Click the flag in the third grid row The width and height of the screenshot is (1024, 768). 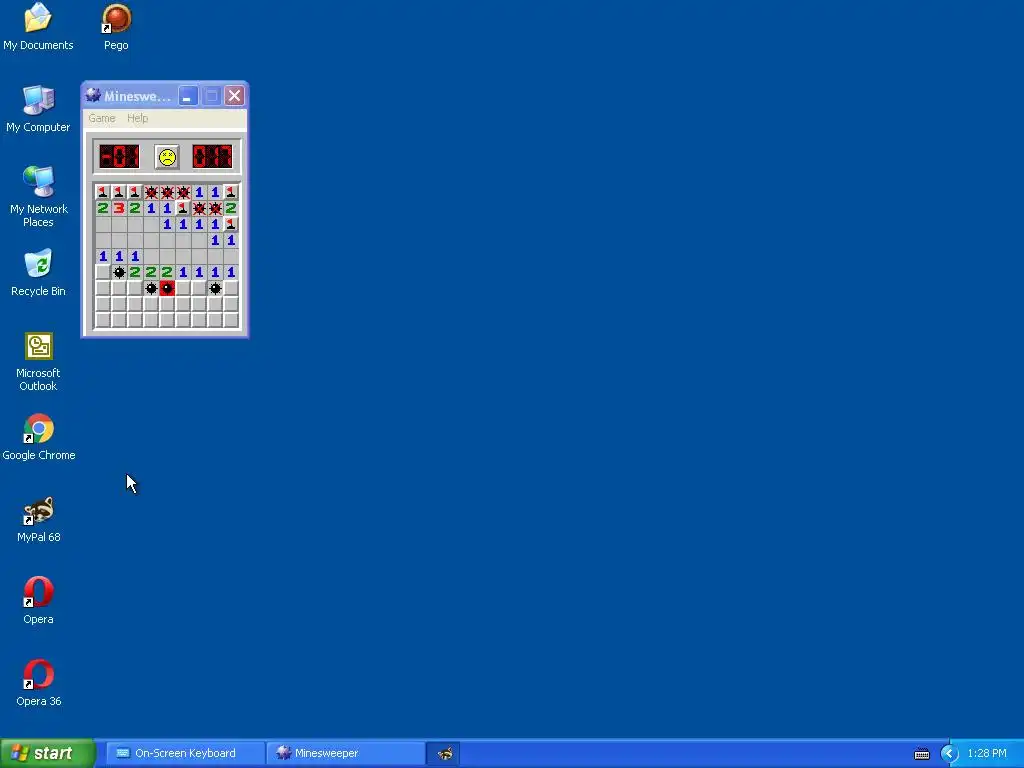click(231, 224)
